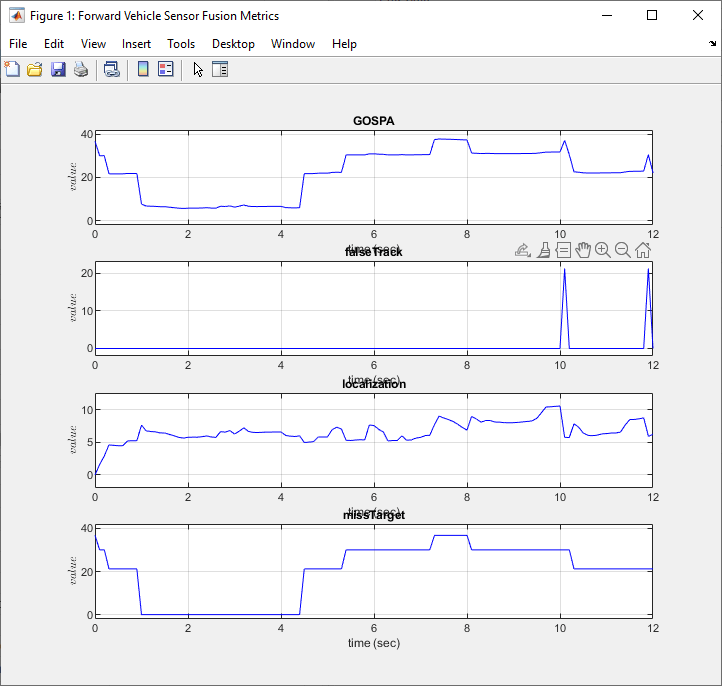Toggle the Insert Legend tool
The image size is (722, 686).
166,69
